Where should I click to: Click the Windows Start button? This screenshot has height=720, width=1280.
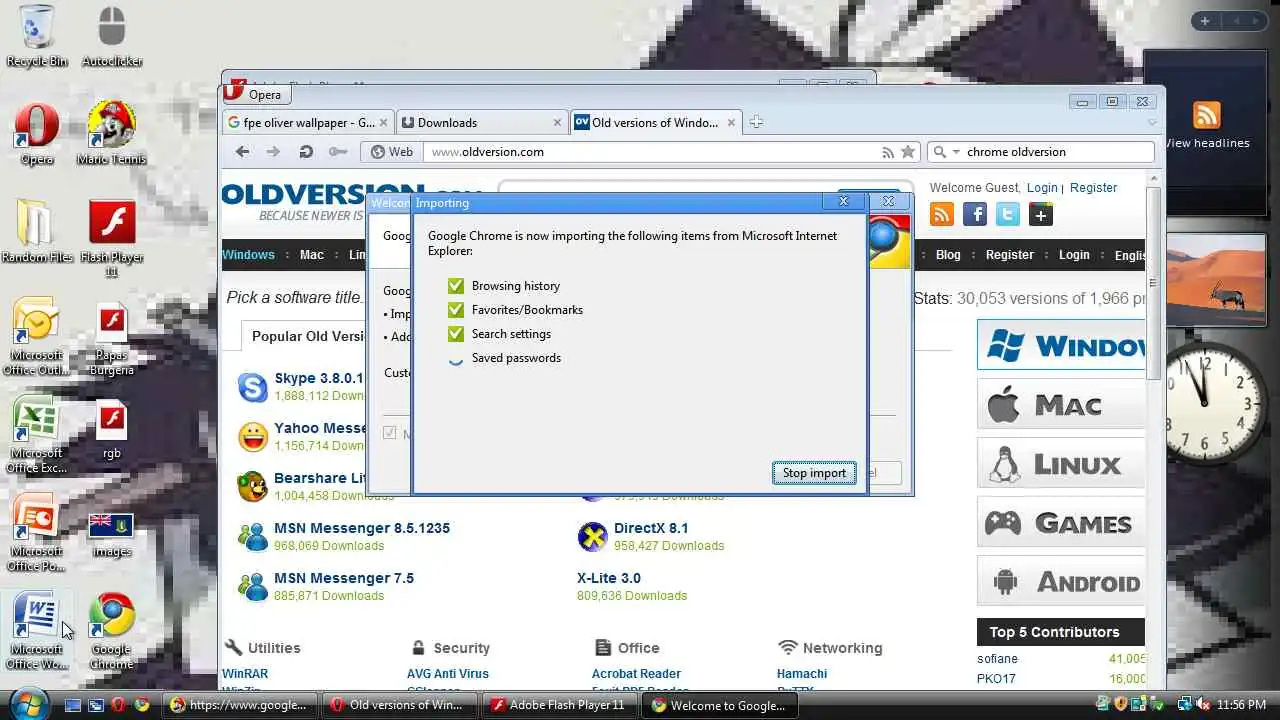(27, 704)
